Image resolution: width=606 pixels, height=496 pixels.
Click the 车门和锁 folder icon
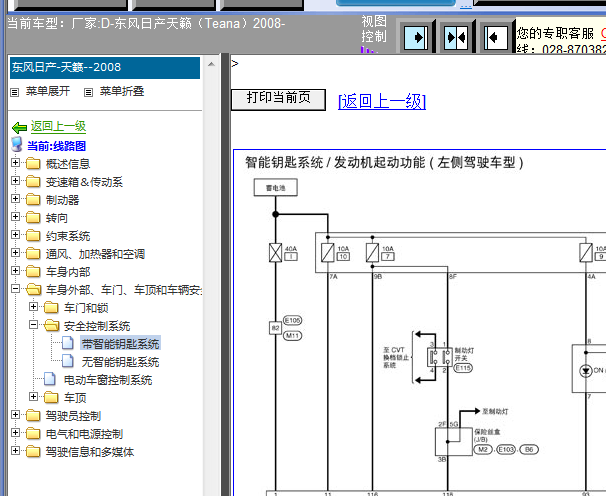51,307
